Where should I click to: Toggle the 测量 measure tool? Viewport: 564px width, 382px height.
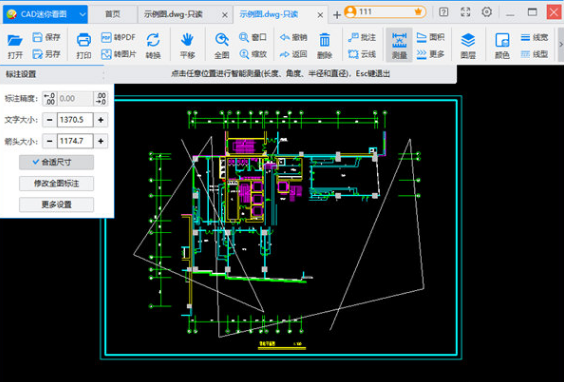(x=399, y=46)
